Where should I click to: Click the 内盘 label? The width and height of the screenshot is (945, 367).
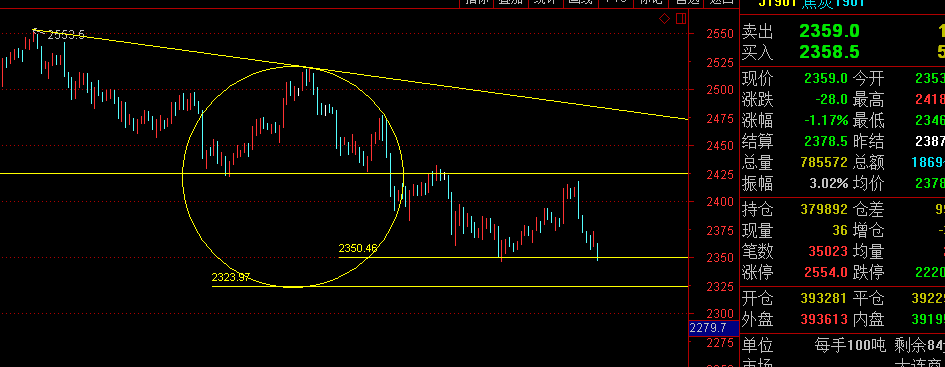coord(868,319)
